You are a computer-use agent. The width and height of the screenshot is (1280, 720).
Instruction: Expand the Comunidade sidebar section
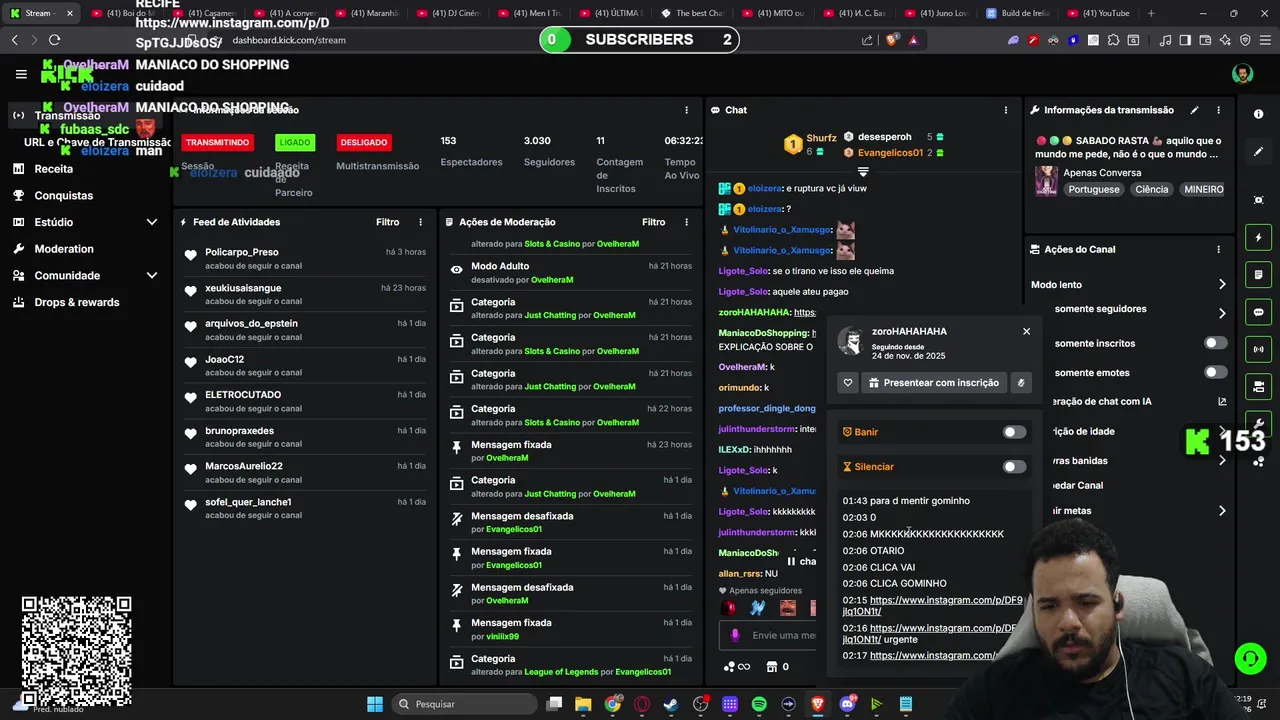point(152,275)
